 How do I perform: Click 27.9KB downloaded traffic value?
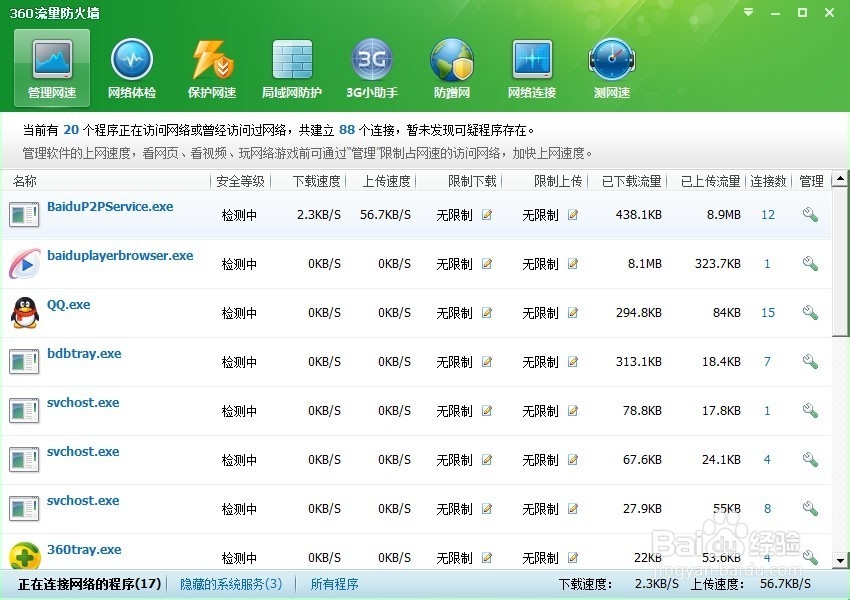tap(642, 509)
